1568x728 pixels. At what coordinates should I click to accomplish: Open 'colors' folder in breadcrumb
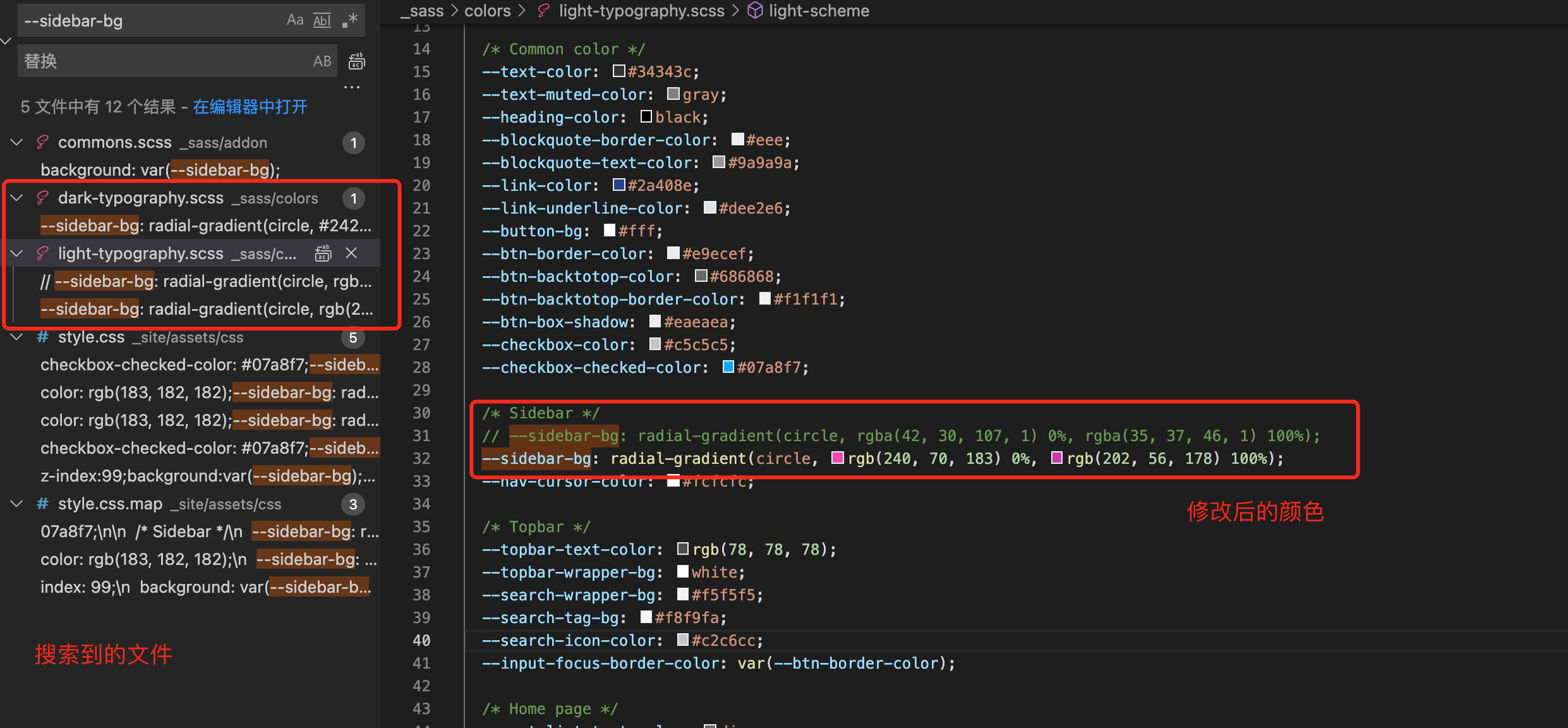point(487,11)
